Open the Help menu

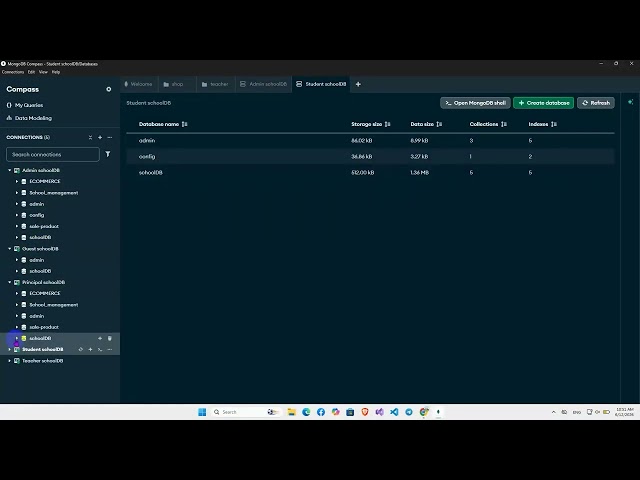[x=56, y=72]
